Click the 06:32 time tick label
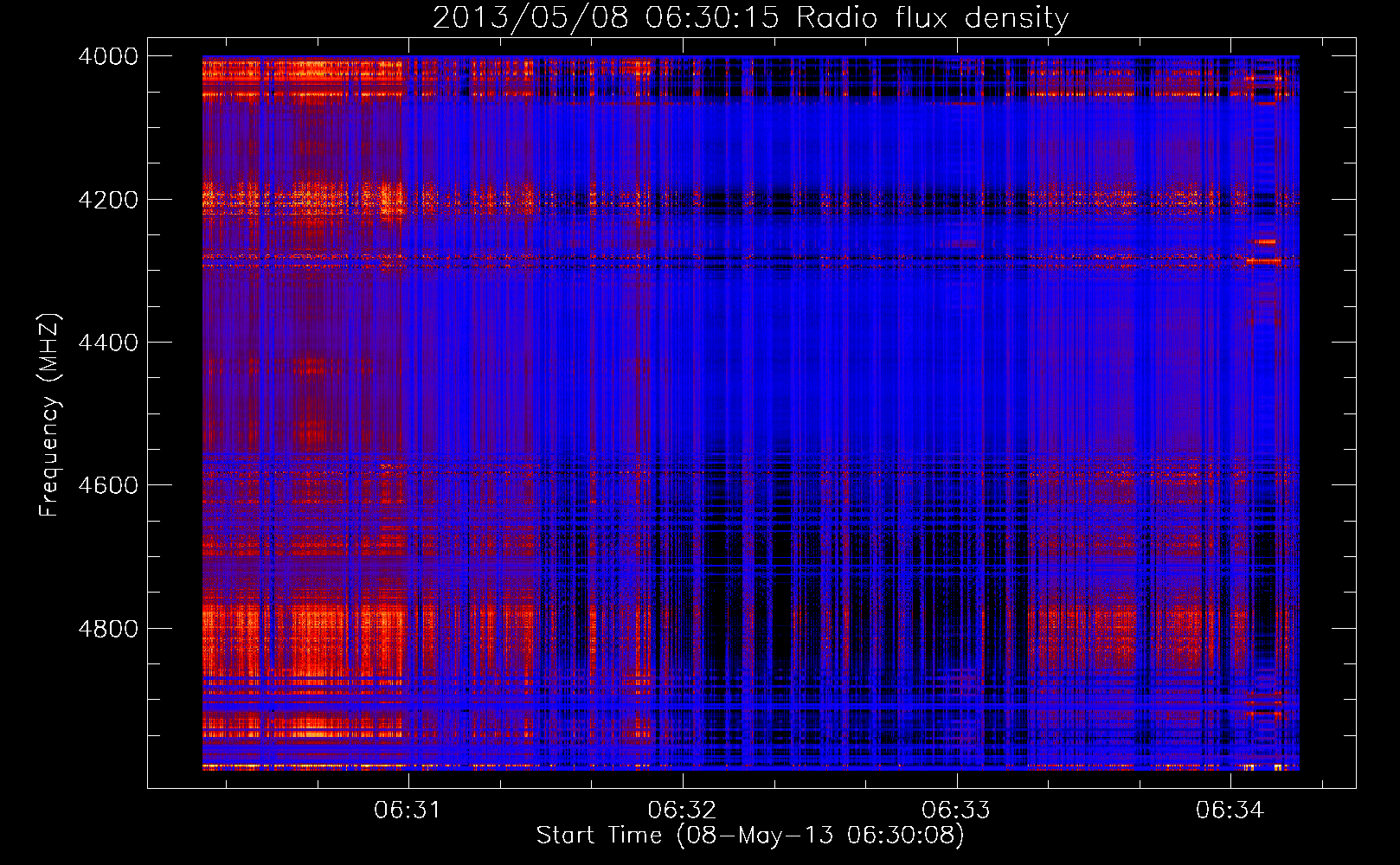 coord(682,810)
